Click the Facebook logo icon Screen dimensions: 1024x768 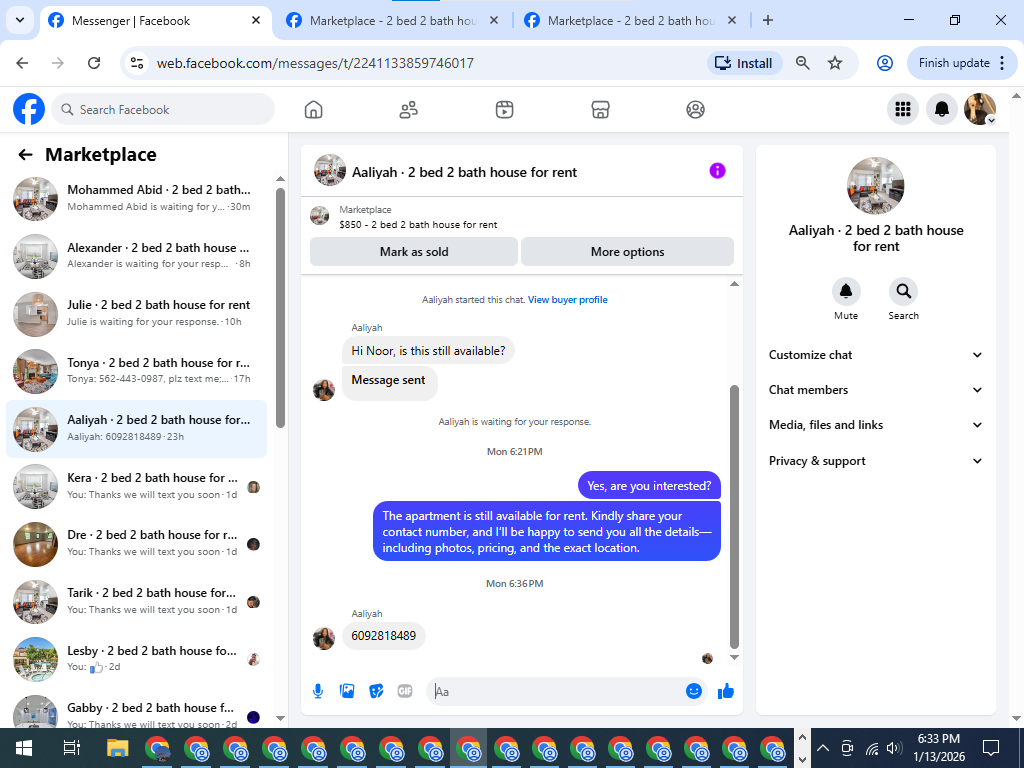click(x=29, y=109)
